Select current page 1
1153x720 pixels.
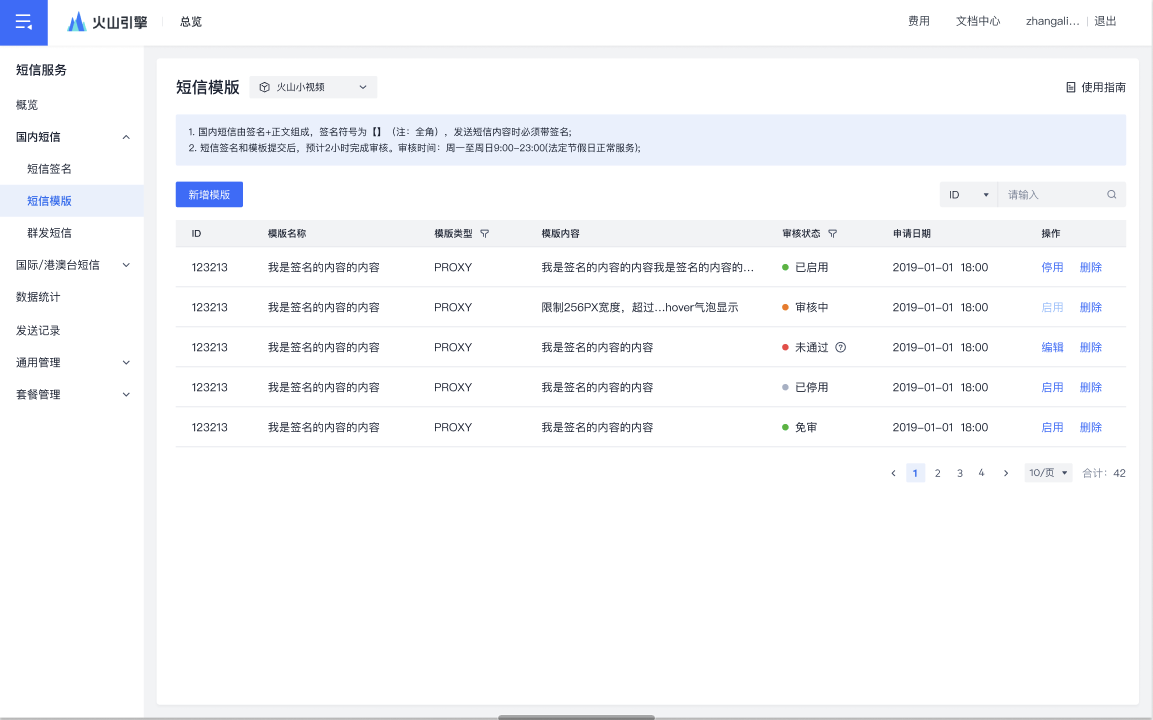(915, 474)
